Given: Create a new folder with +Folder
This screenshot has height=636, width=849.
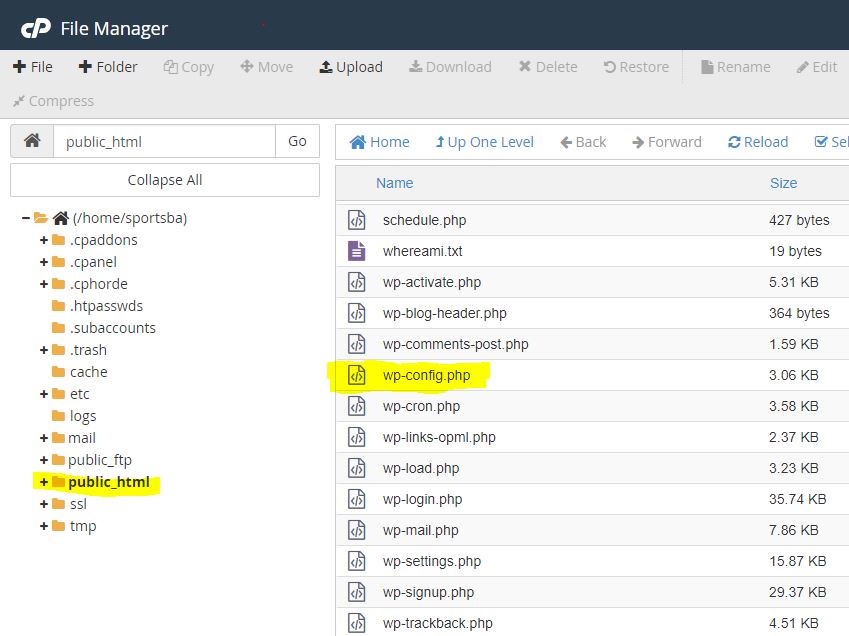Looking at the screenshot, I should (x=106, y=67).
